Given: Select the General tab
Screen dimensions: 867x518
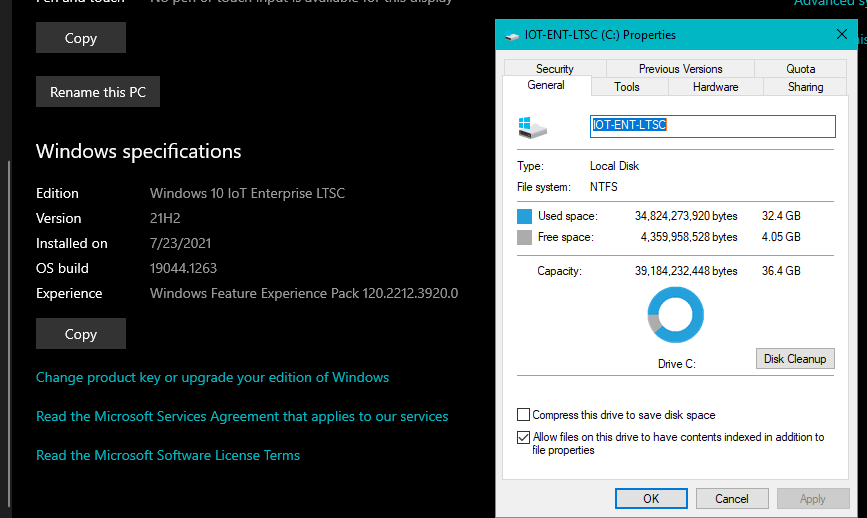Looking at the screenshot, I should tap(546, 85).
